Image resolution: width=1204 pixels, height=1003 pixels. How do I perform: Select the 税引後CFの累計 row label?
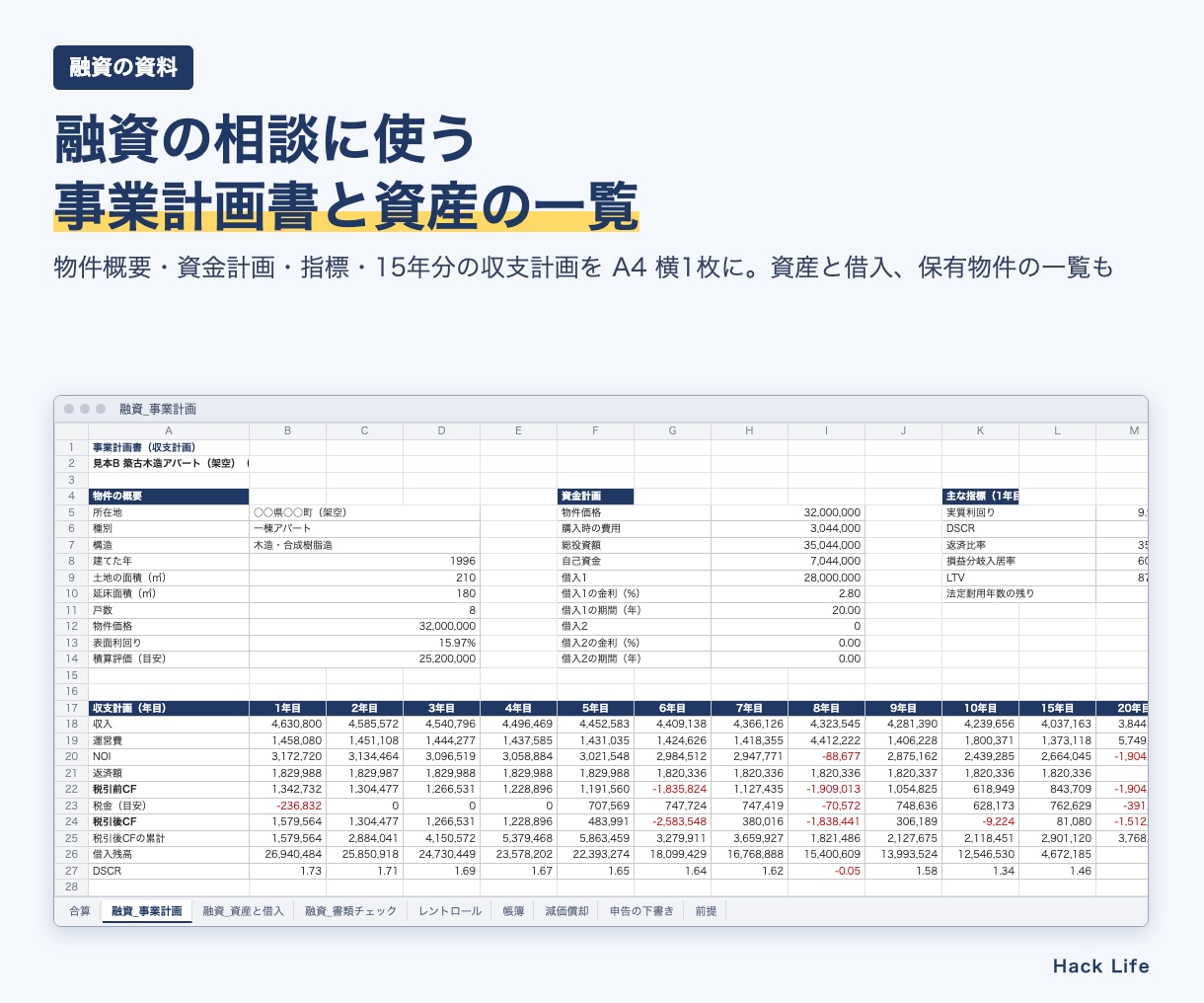pyautogui.click(x=169, y=838)
